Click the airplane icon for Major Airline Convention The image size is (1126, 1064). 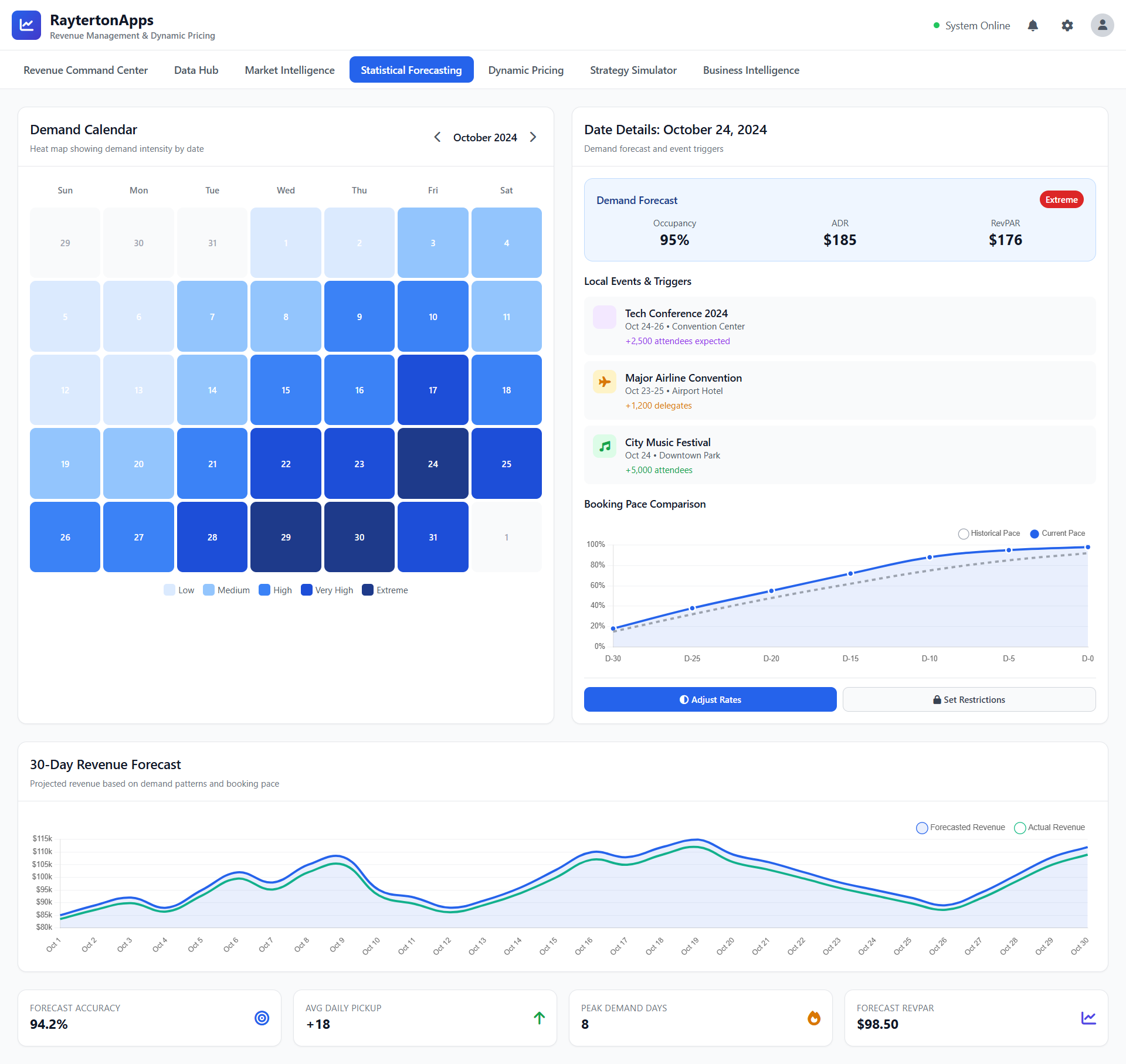click(604, 382)
